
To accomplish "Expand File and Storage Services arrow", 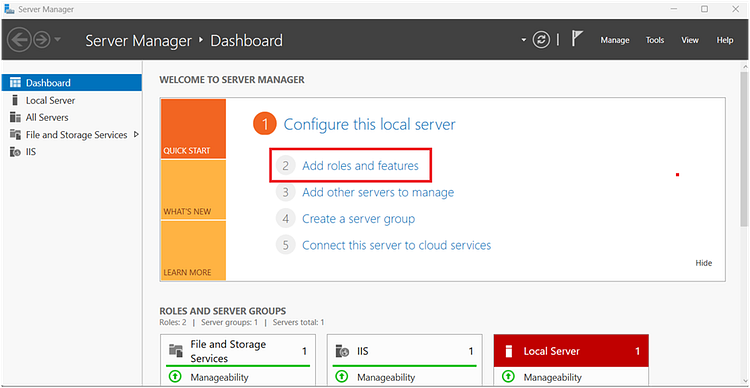I will pyautogui.click(x=136, y=134).
